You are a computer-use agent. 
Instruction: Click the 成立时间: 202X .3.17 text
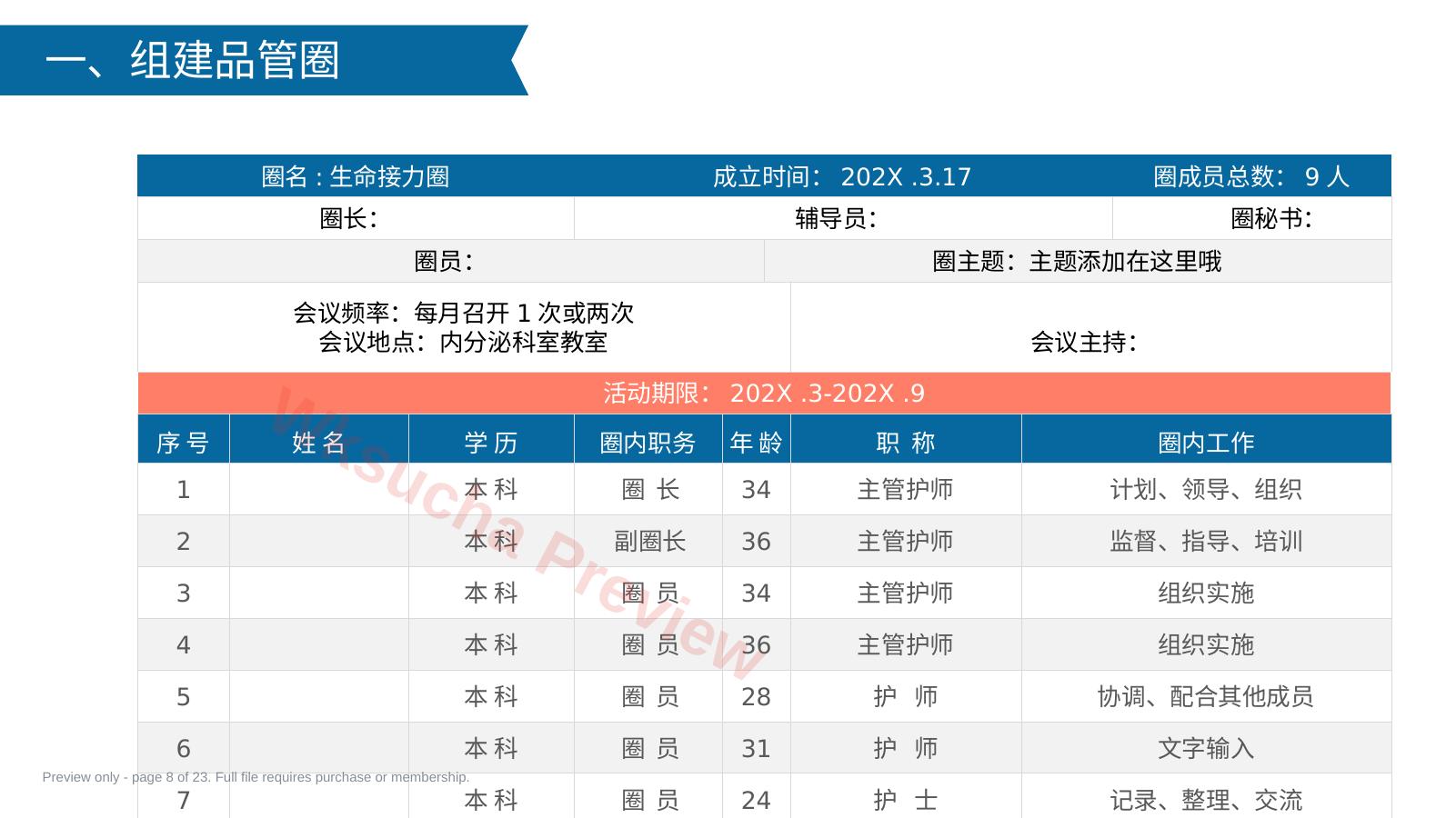tap(842, 176)
